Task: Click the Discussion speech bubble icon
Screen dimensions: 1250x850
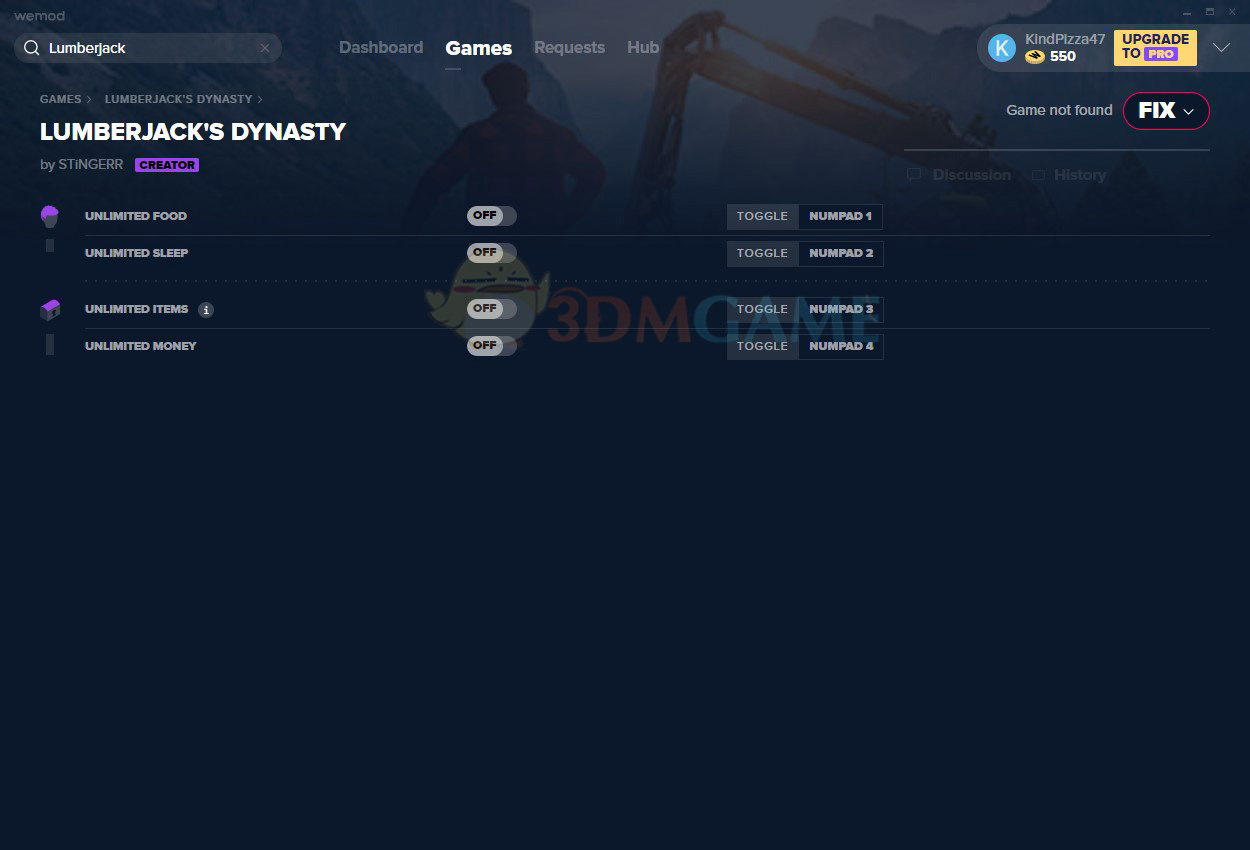Action: [914, 175]
